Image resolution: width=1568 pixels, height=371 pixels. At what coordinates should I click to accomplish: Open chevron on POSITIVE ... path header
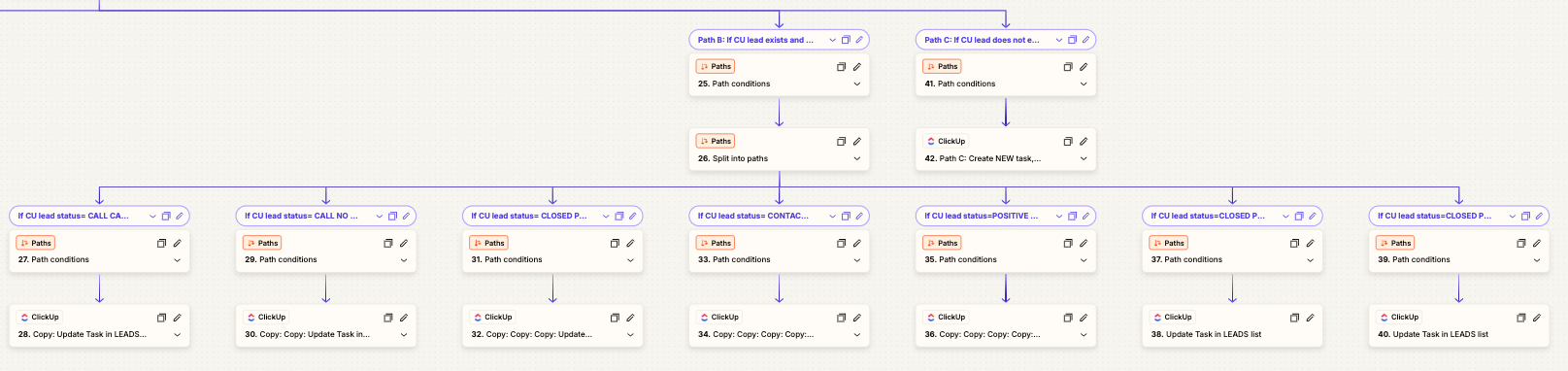pyautogui.click(x=1059, y=217)
